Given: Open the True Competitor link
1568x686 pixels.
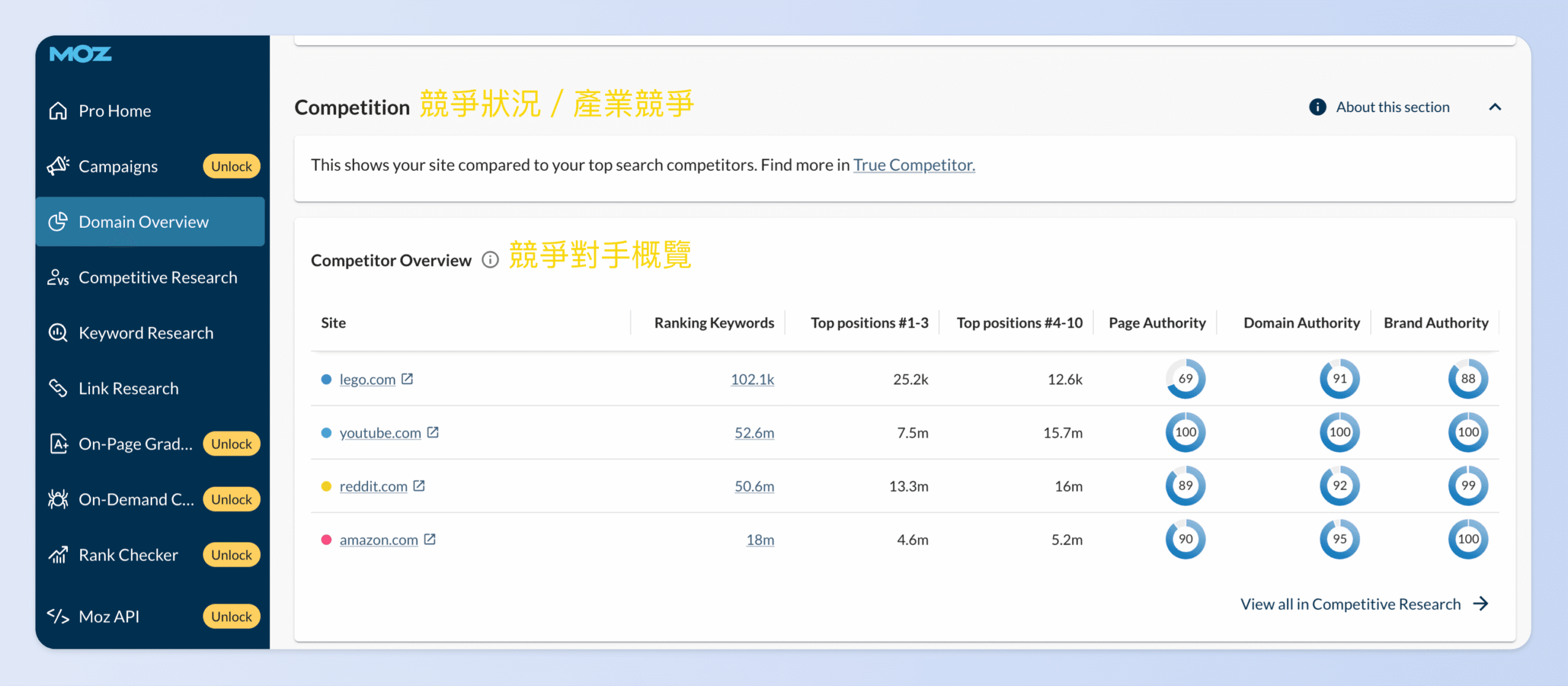Looking at the screenshot, I should pos(914,164).
